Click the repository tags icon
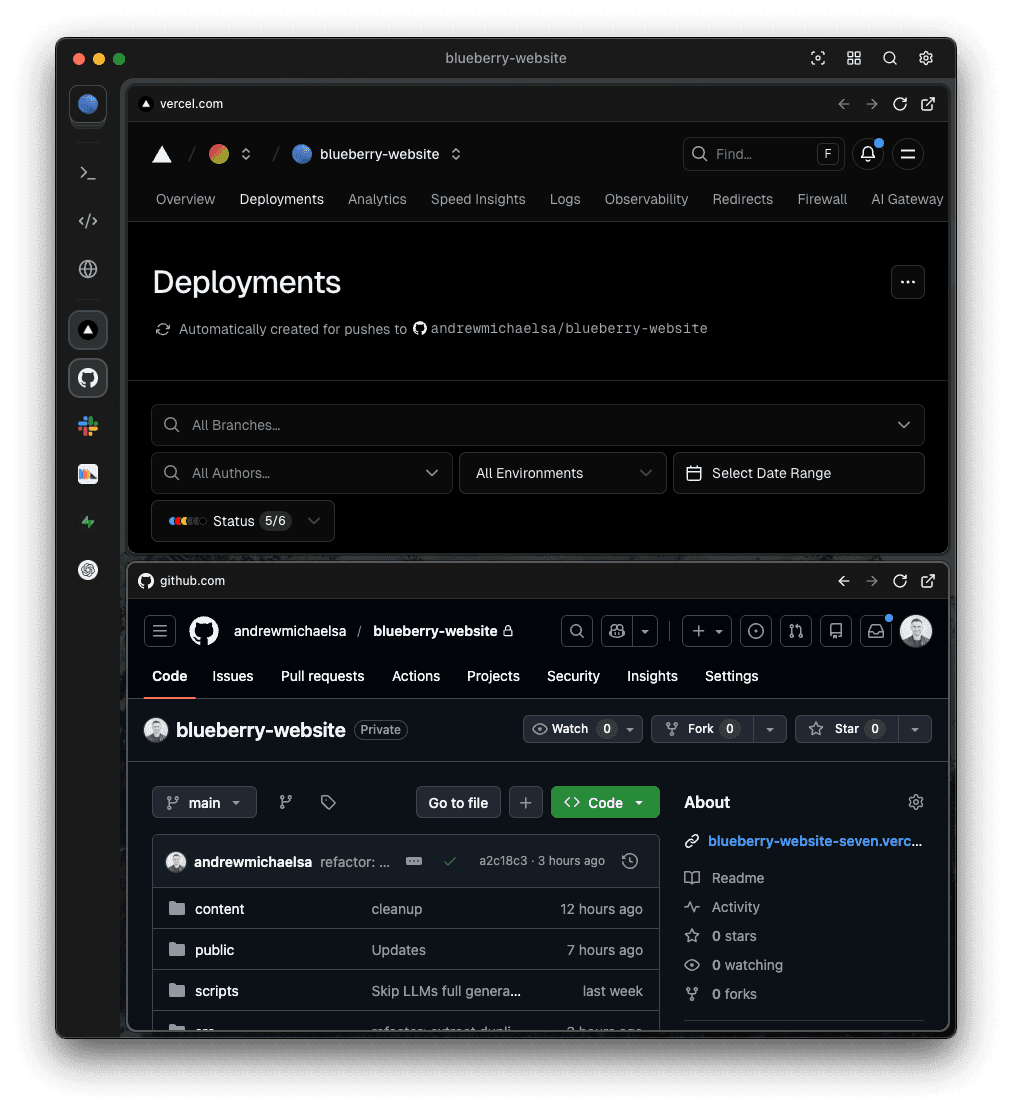The width and height of the screenshot is (1012, 1112). click(328, 802)
